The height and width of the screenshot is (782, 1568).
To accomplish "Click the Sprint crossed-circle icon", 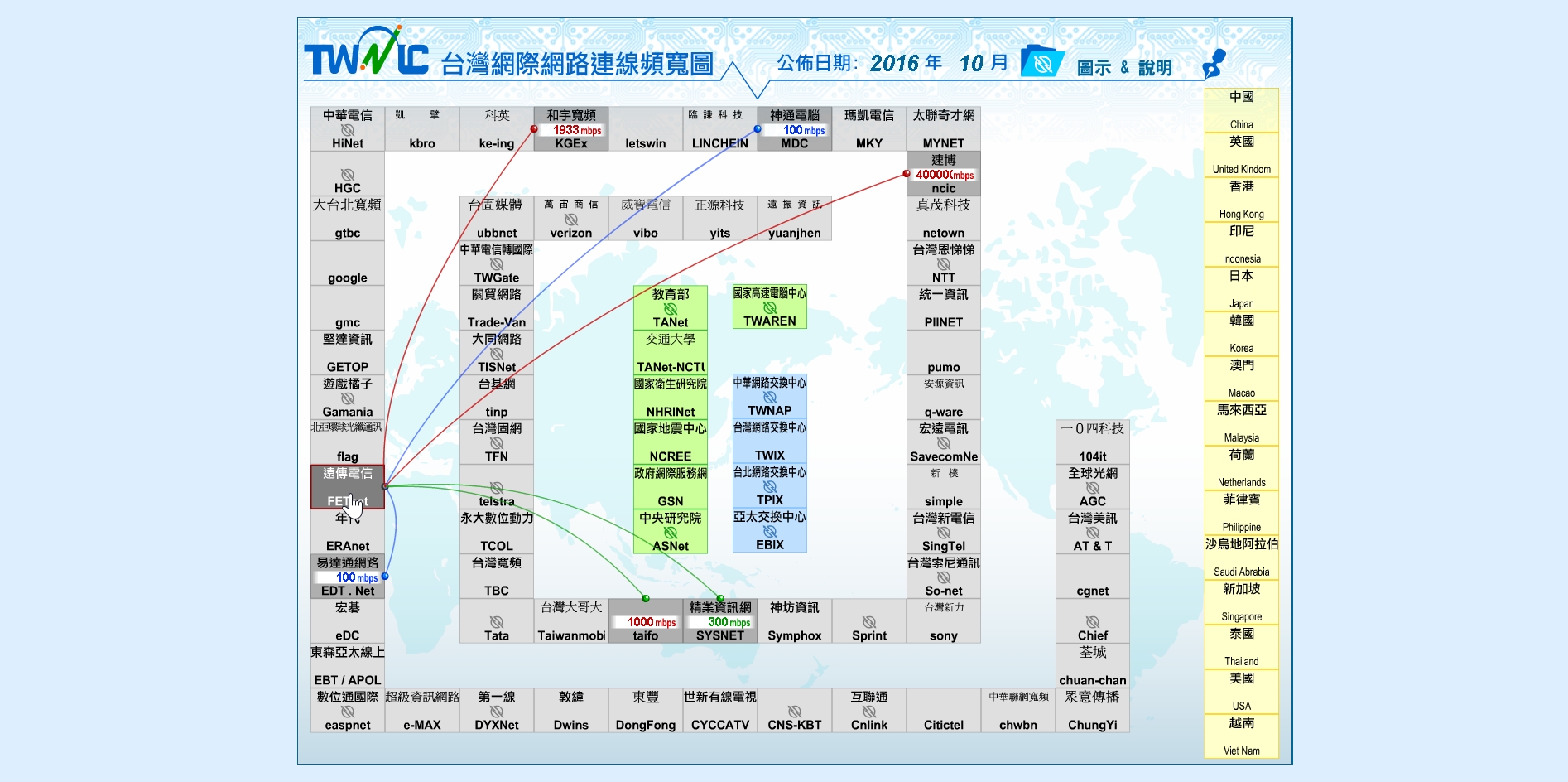I will (869, 622).
